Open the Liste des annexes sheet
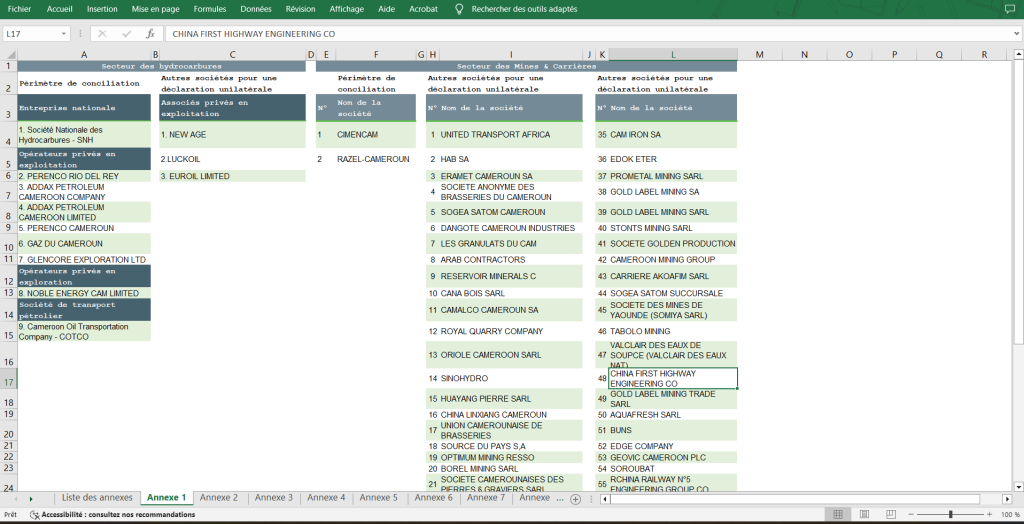The height and width of the screenshot is (524, 1024). pyautogui.click(x=97, y=498)
